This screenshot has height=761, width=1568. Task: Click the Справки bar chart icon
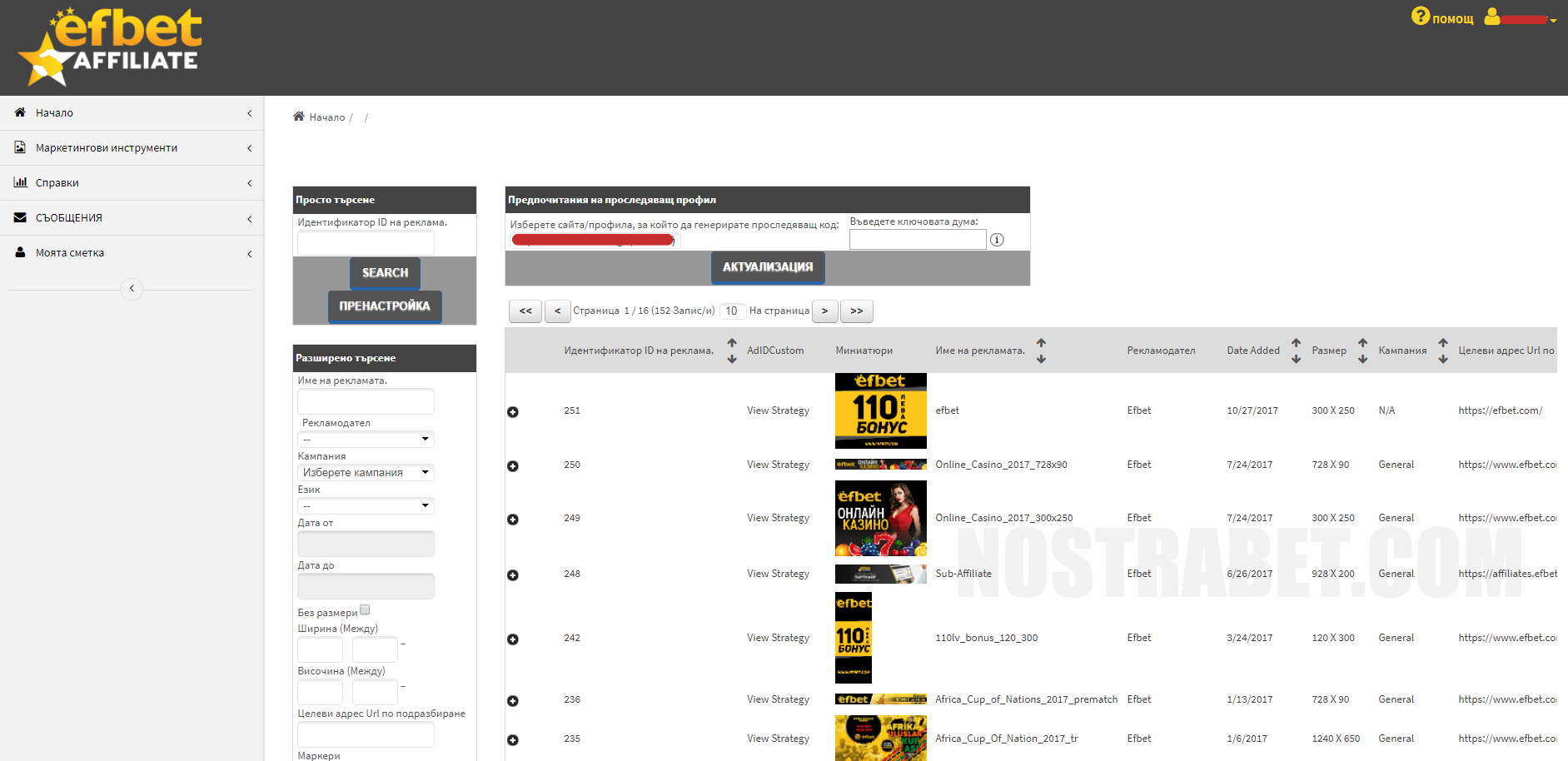20,182
